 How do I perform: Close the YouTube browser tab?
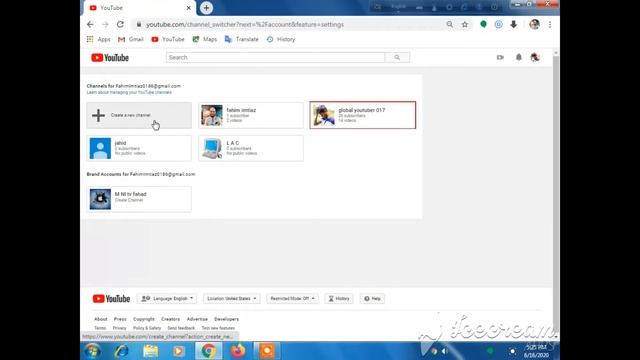[x=189, y=8]
